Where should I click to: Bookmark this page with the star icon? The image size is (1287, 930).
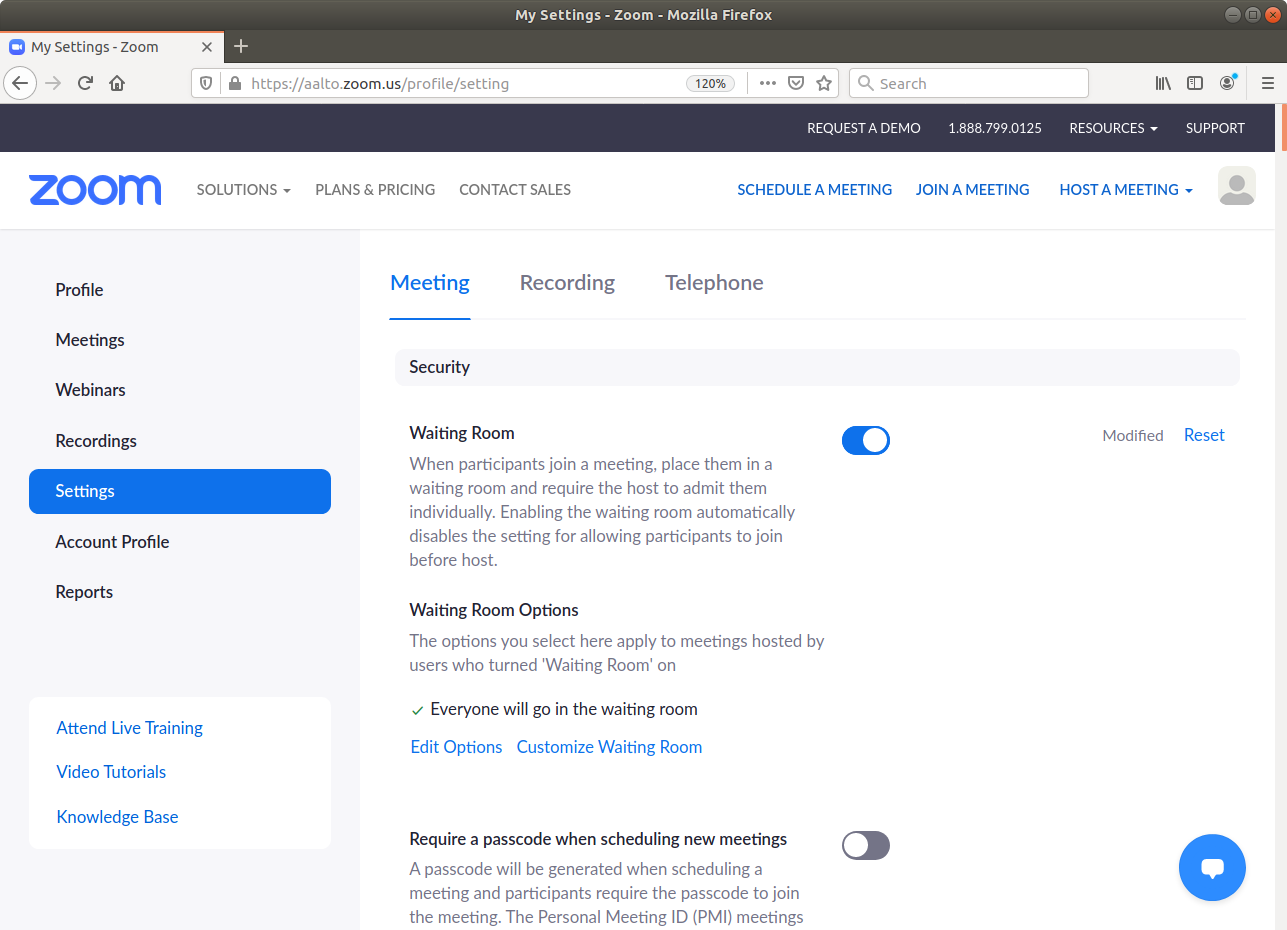(824, 83)
